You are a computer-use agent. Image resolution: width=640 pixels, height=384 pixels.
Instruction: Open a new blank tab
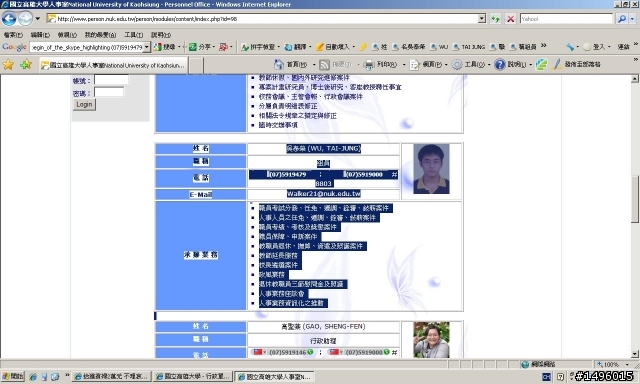point(196,65)
